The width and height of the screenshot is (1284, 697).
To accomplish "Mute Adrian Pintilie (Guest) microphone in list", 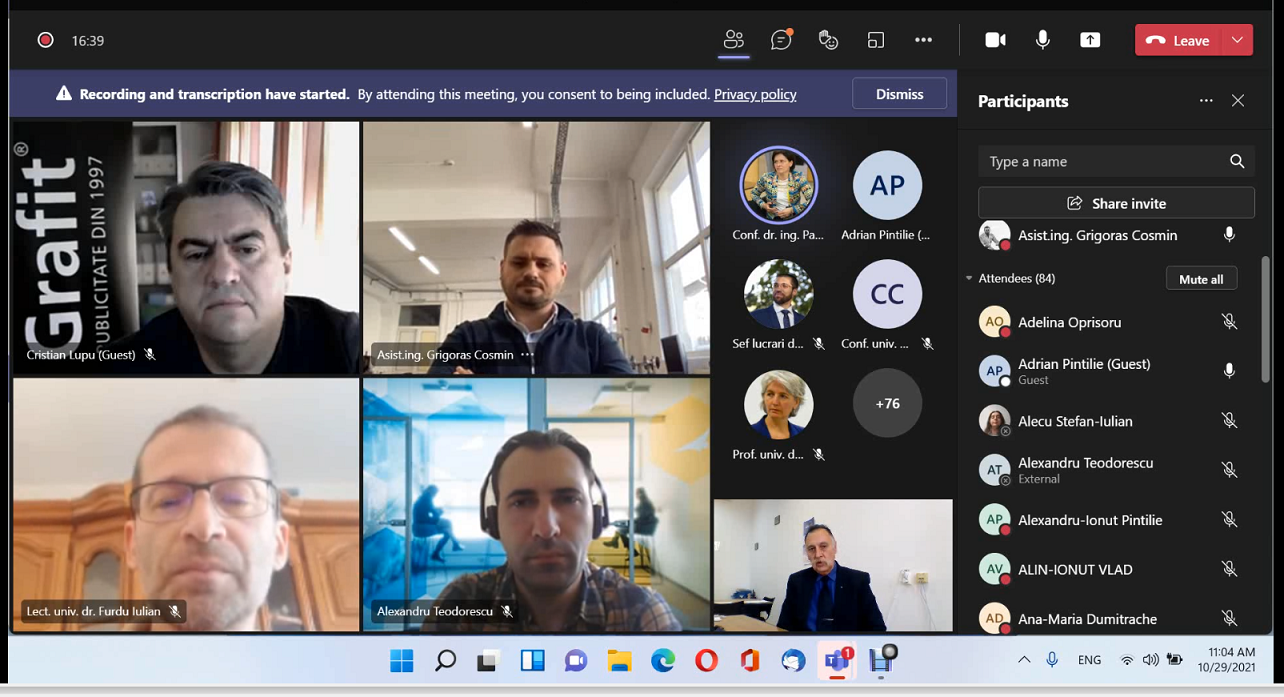I will (1229, 371).
